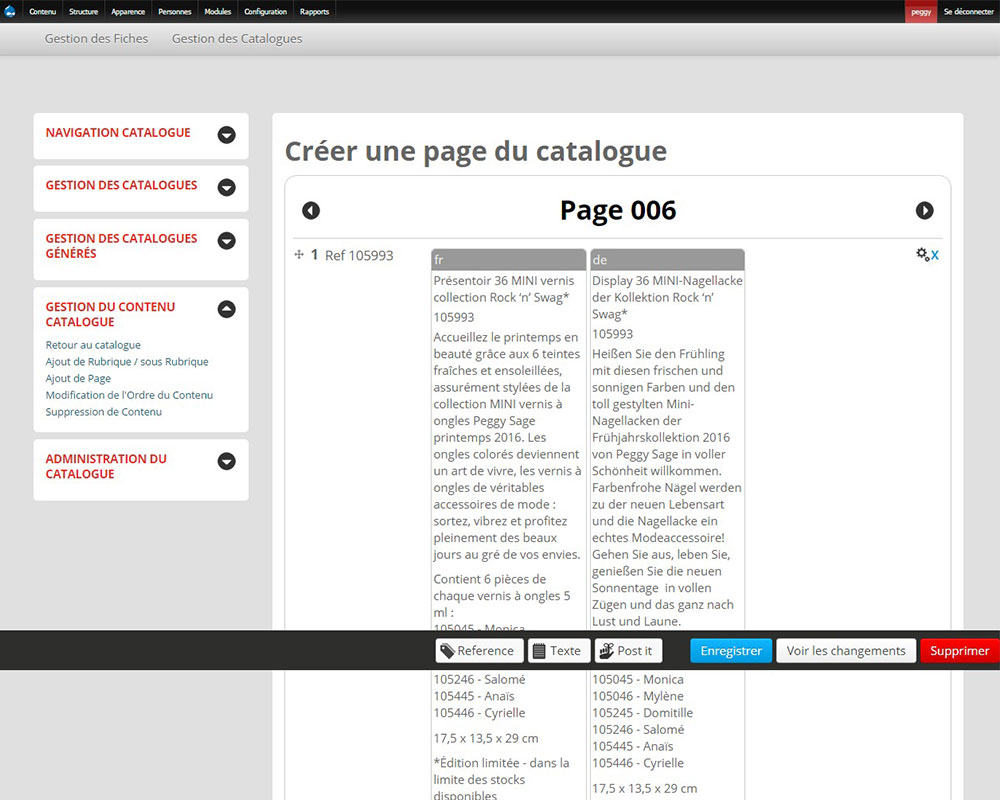The width and height of the screenshot is (1000, 800).
Task: Remove Ref 105993 with the X icon
Action: click(x=934, y=255)
